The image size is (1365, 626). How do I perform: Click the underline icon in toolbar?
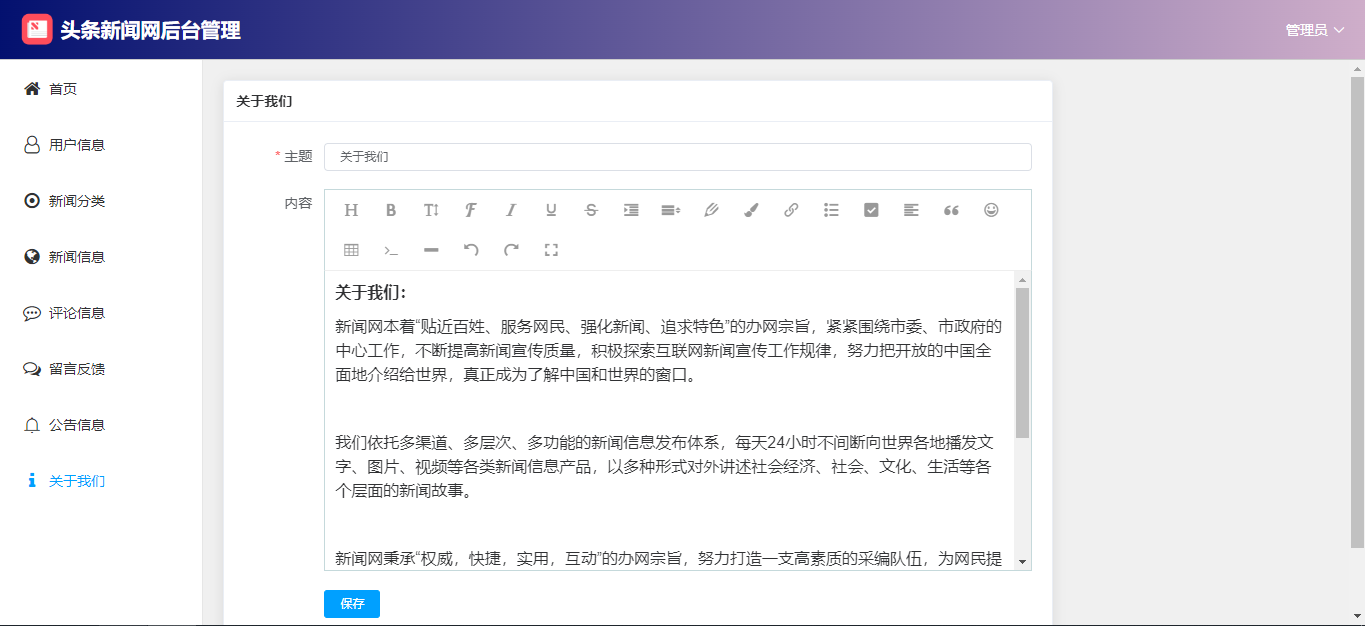(551, 210)
